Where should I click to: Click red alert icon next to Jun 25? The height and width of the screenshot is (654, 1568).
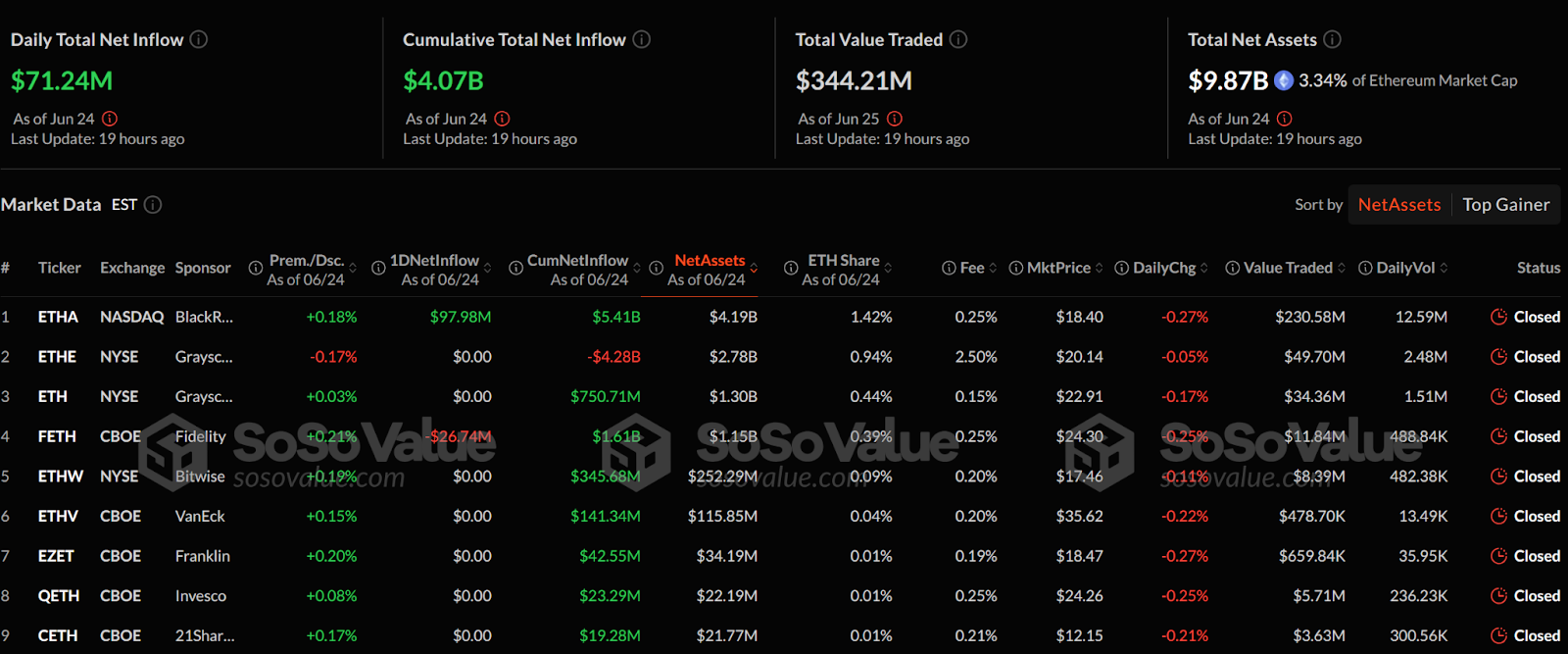[895, 119]
